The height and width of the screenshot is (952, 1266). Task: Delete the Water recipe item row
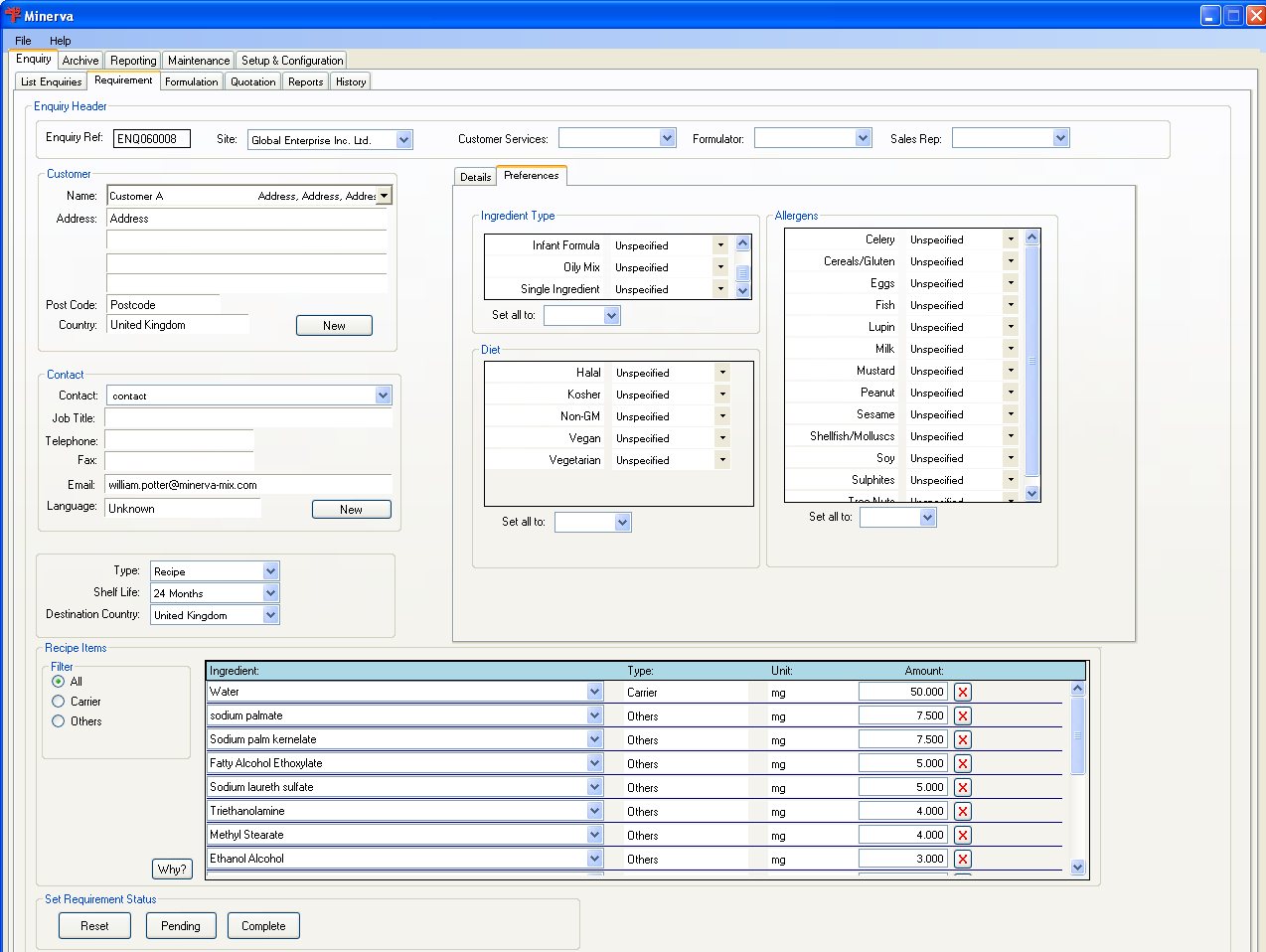[x=962, y=693]
